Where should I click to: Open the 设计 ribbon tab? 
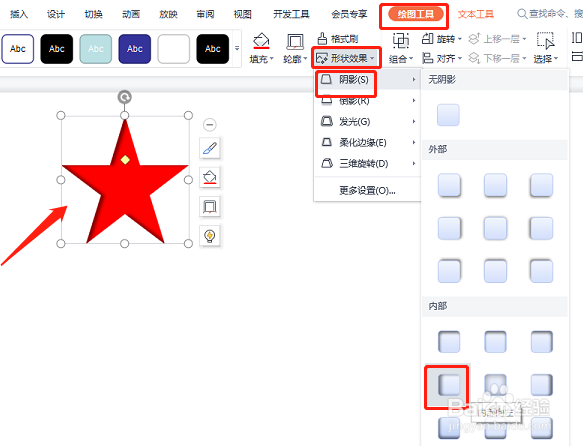pyautogui.click(x=56, y=14)
